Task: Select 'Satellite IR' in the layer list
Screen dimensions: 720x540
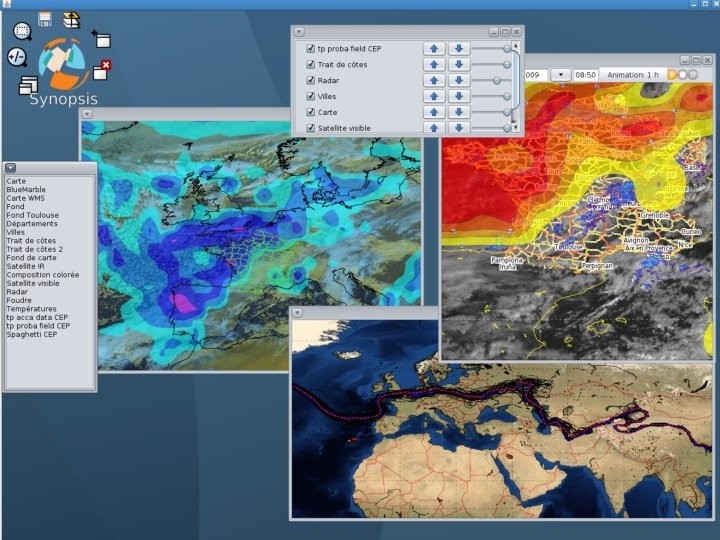Action: tap(26, 266)
